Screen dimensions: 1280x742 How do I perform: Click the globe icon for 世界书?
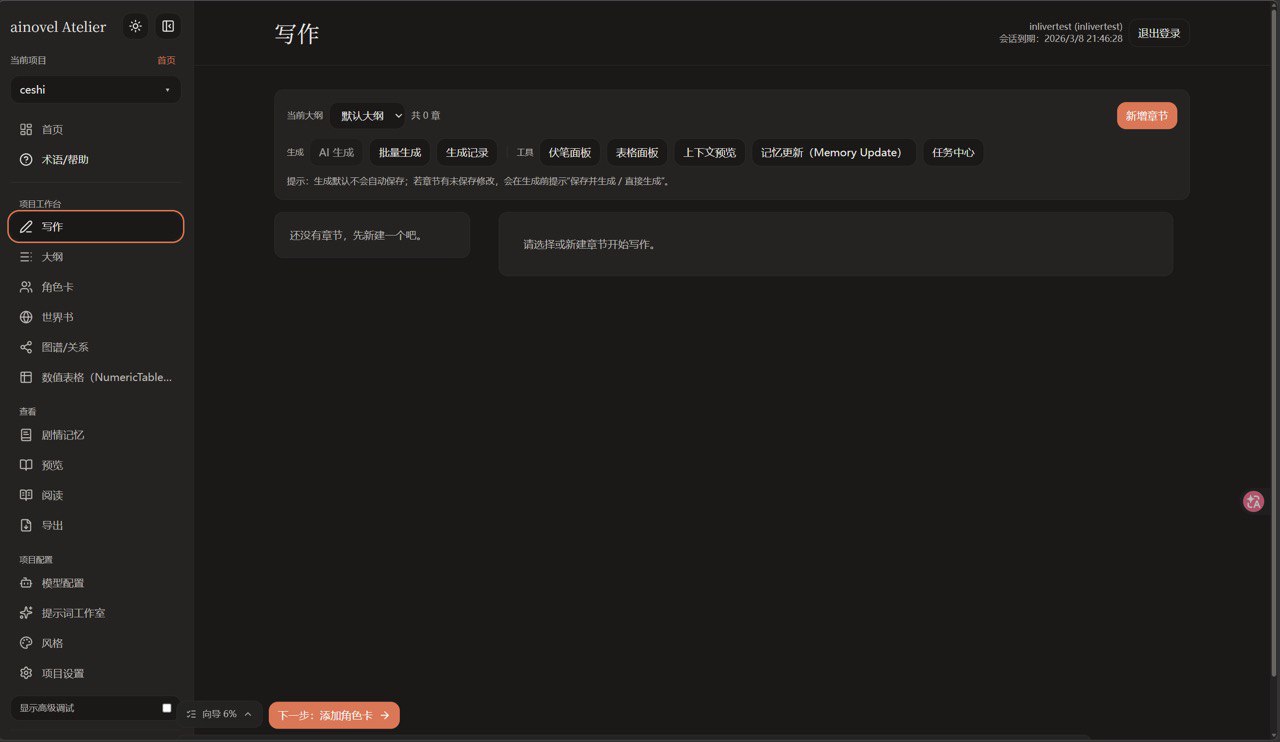[27, 317]
